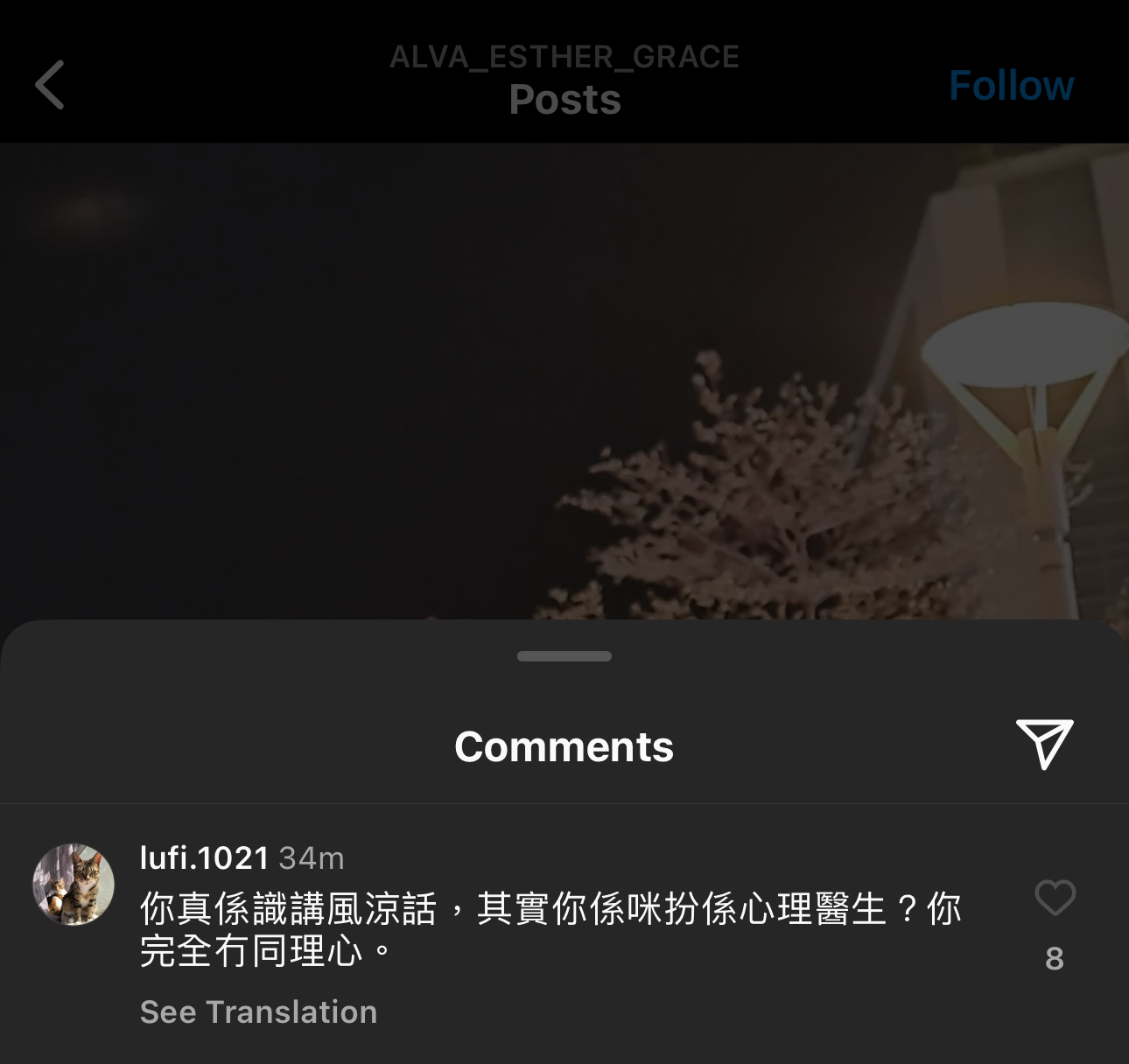Image resolution: width=1129 pixels, height=1064 pixels.
Task: Click See Translation under the comment
Action: pos(258,1011)
